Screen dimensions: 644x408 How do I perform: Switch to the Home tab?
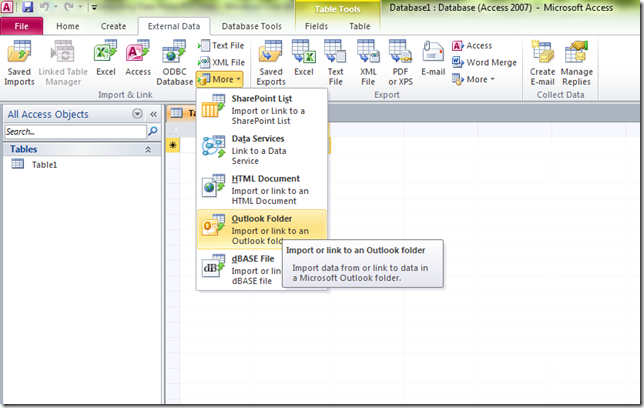coord(68,26)
